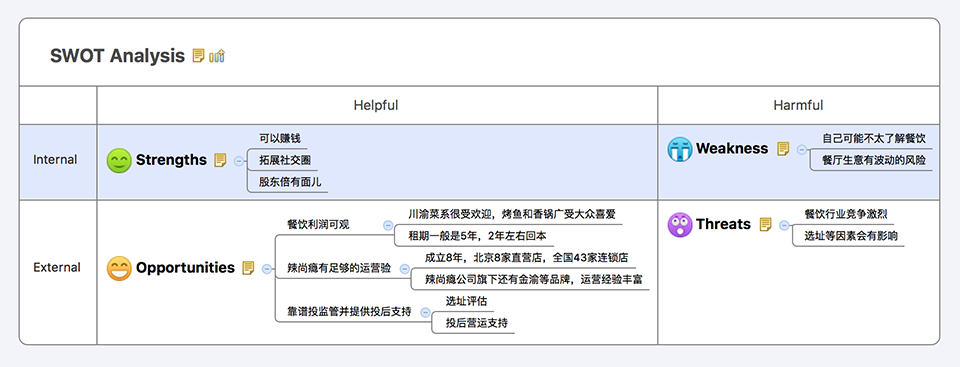
Task: Collapse the Weakness branch
Action: pyautogui.click(x=801, y=149)
